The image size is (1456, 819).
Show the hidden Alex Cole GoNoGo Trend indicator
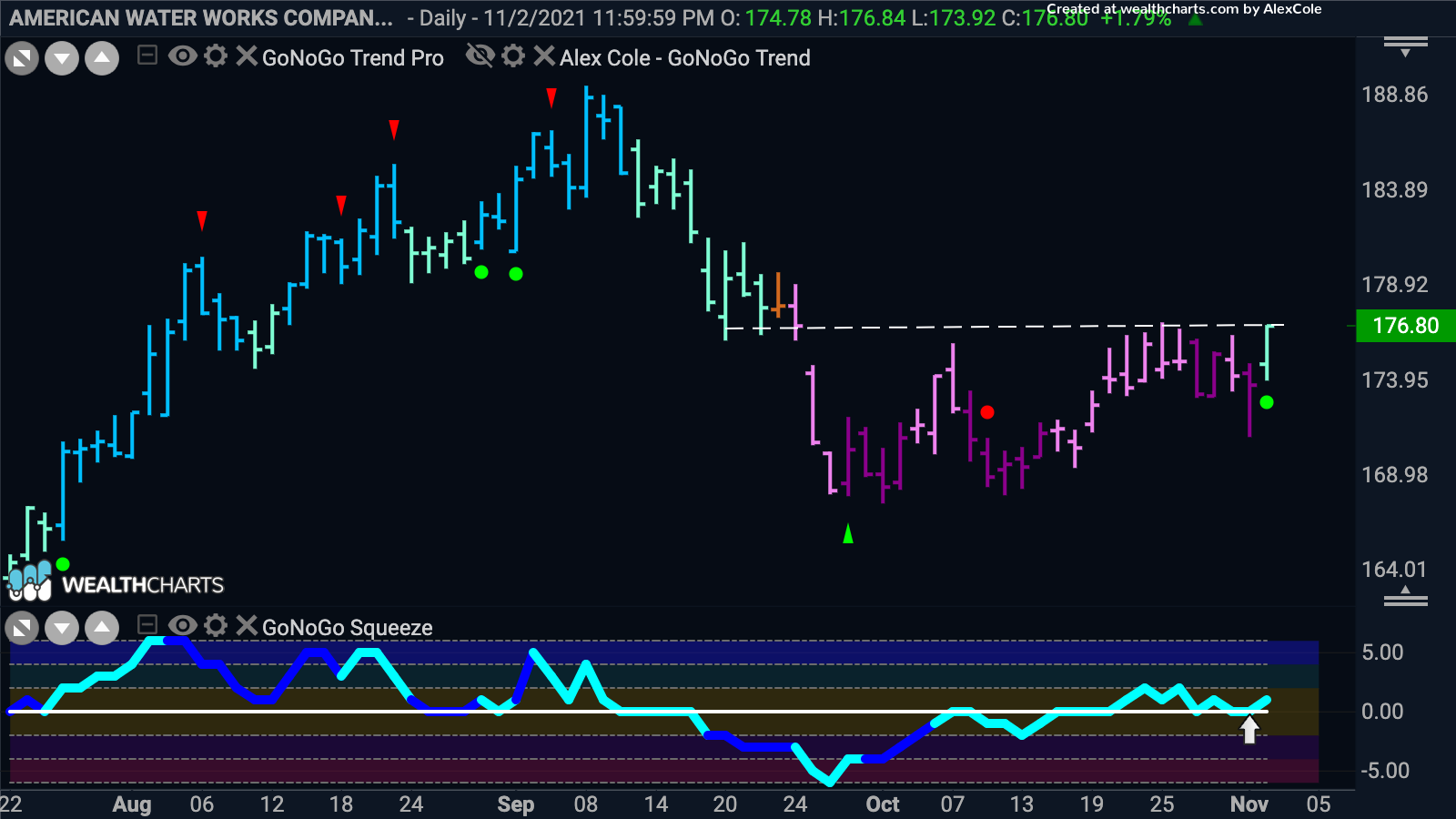point(480,56)
